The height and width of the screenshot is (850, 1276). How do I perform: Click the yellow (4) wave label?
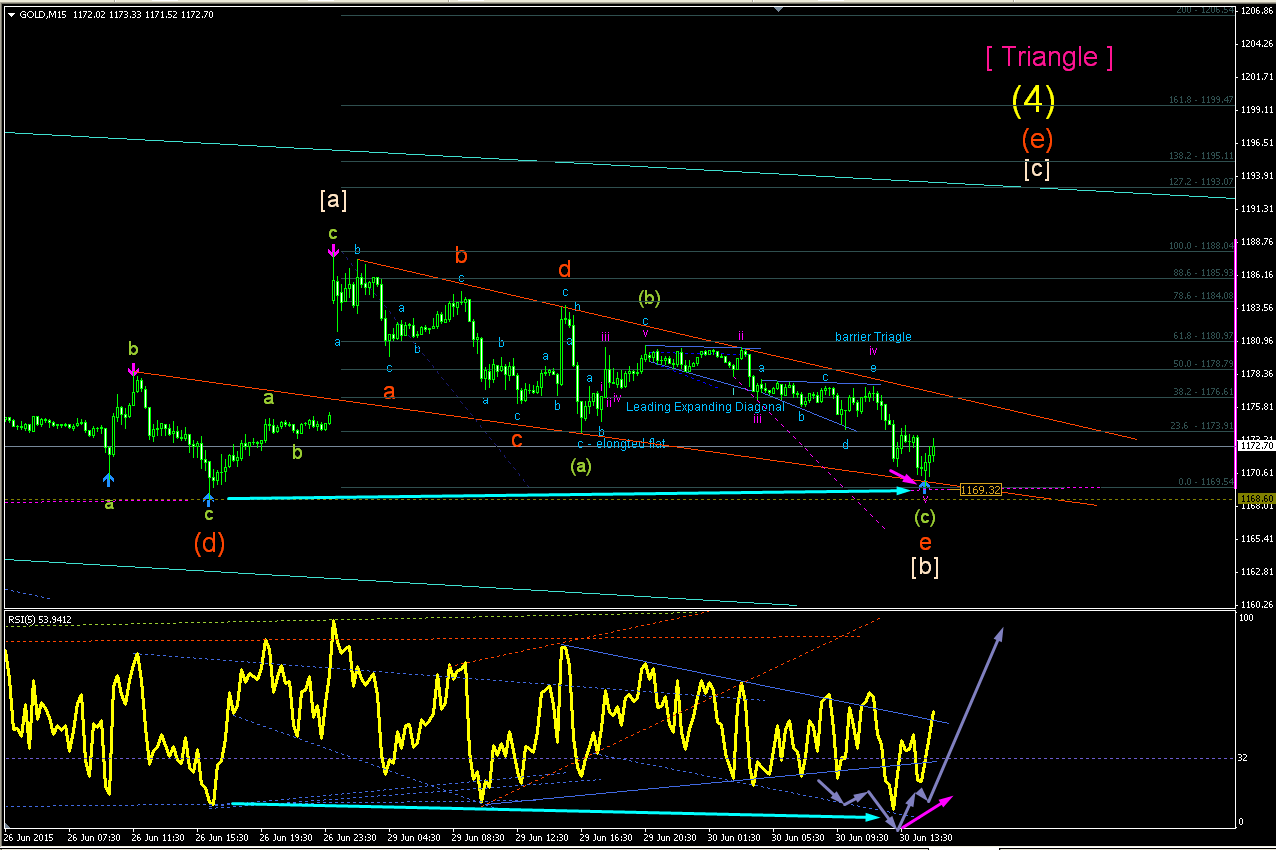pyautogui.click(x=1033, y=99)
